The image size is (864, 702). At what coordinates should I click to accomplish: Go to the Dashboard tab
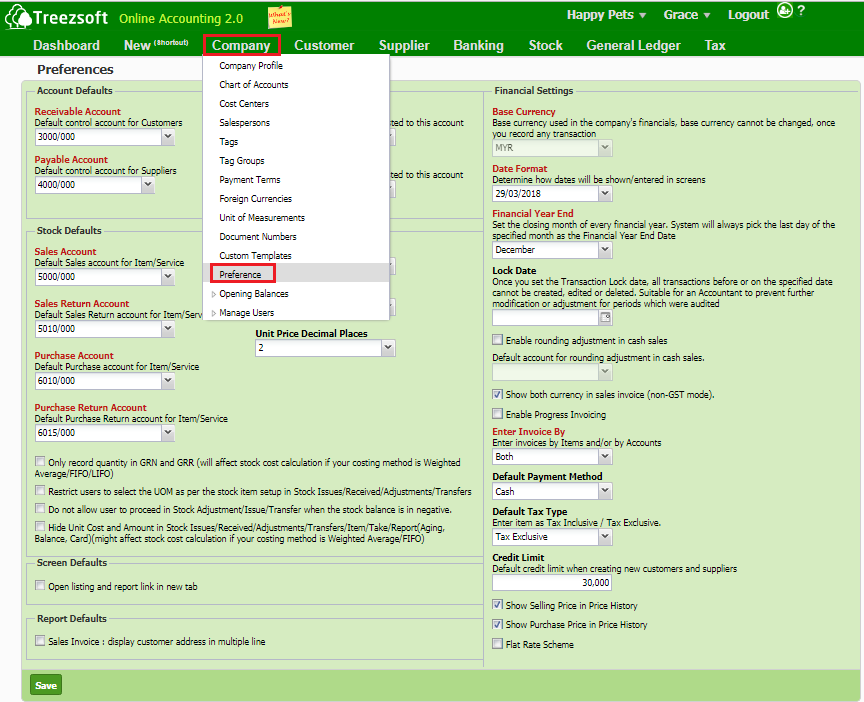point(66,45)
